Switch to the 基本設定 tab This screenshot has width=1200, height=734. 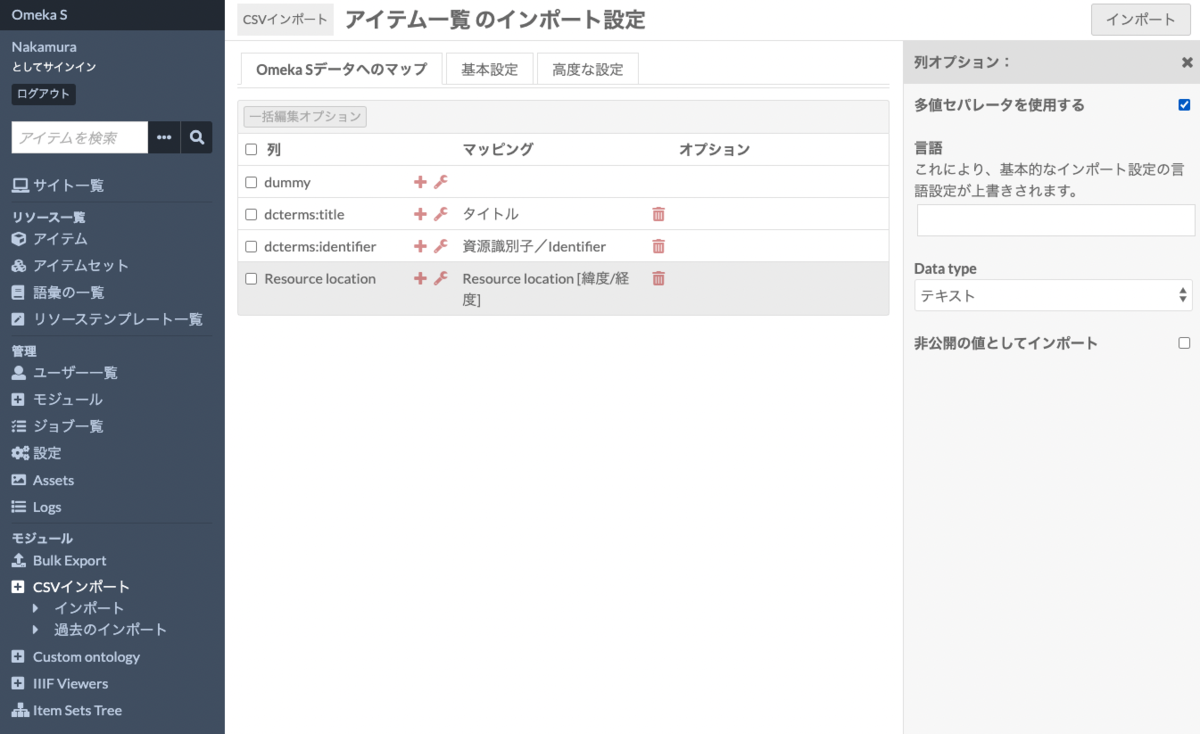(x=489, y=69)
